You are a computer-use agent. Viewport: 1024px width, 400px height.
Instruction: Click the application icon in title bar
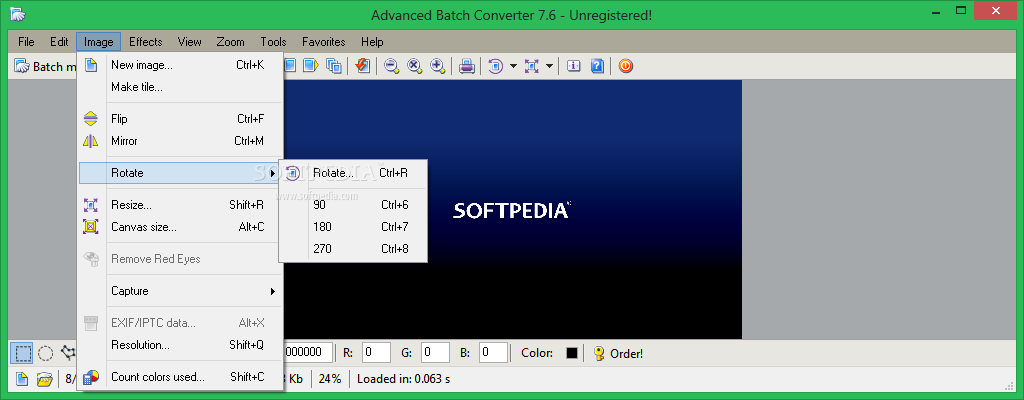click(x=19, y=14)
